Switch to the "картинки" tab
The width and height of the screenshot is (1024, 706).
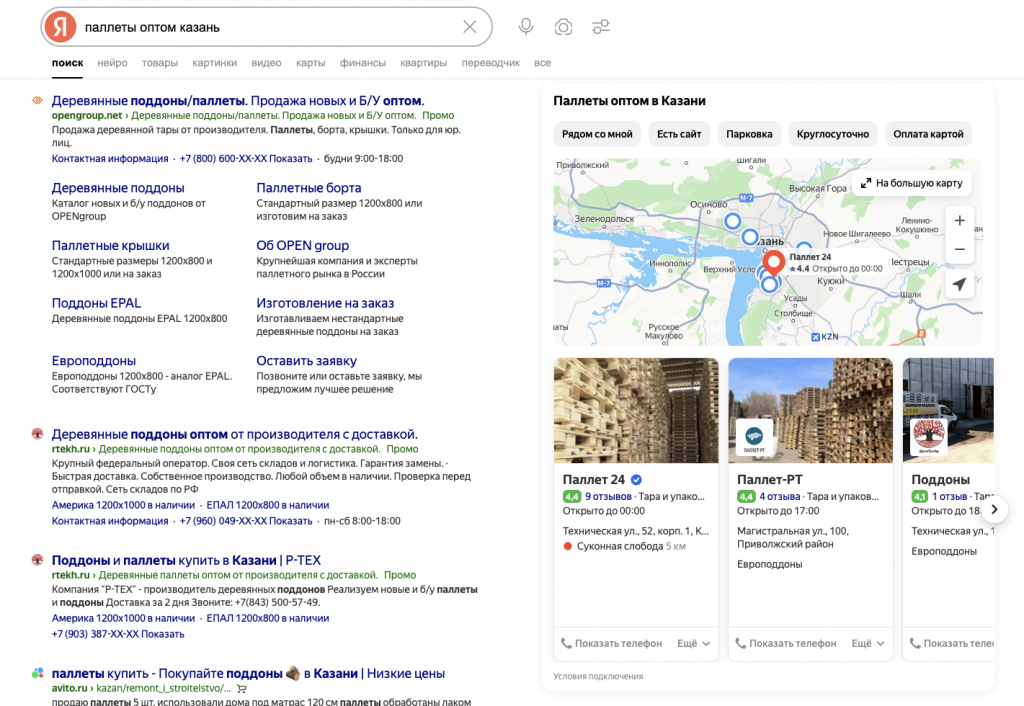point(215,63)
